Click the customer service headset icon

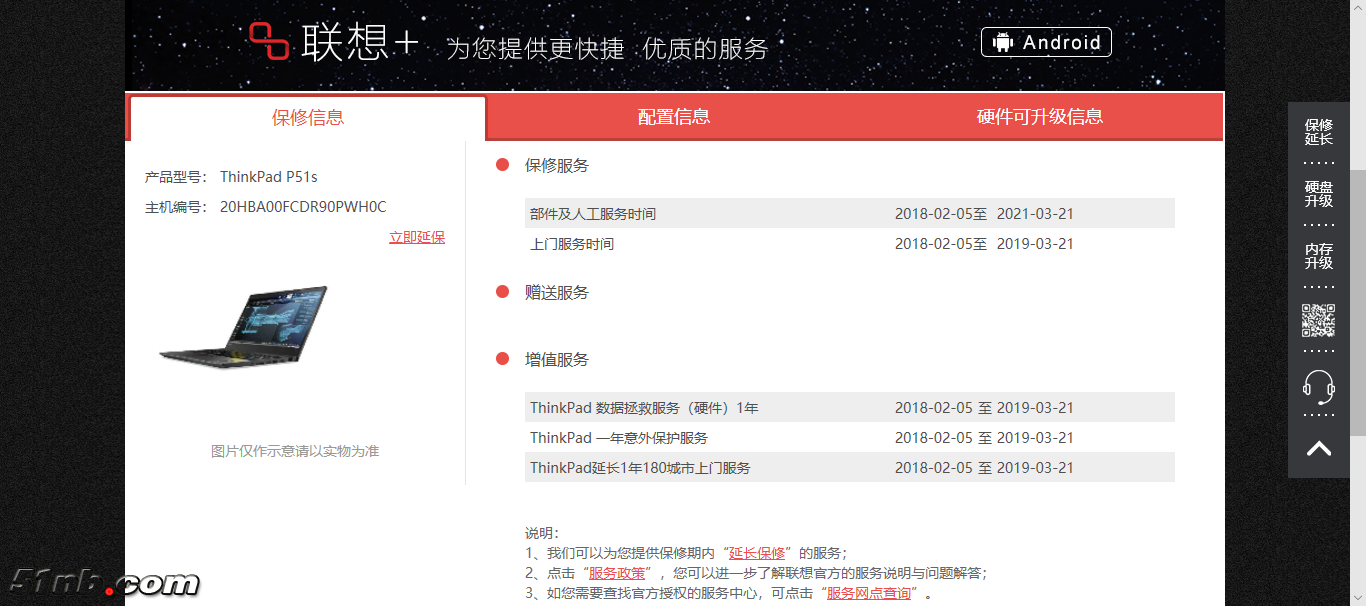[1318, 385]
